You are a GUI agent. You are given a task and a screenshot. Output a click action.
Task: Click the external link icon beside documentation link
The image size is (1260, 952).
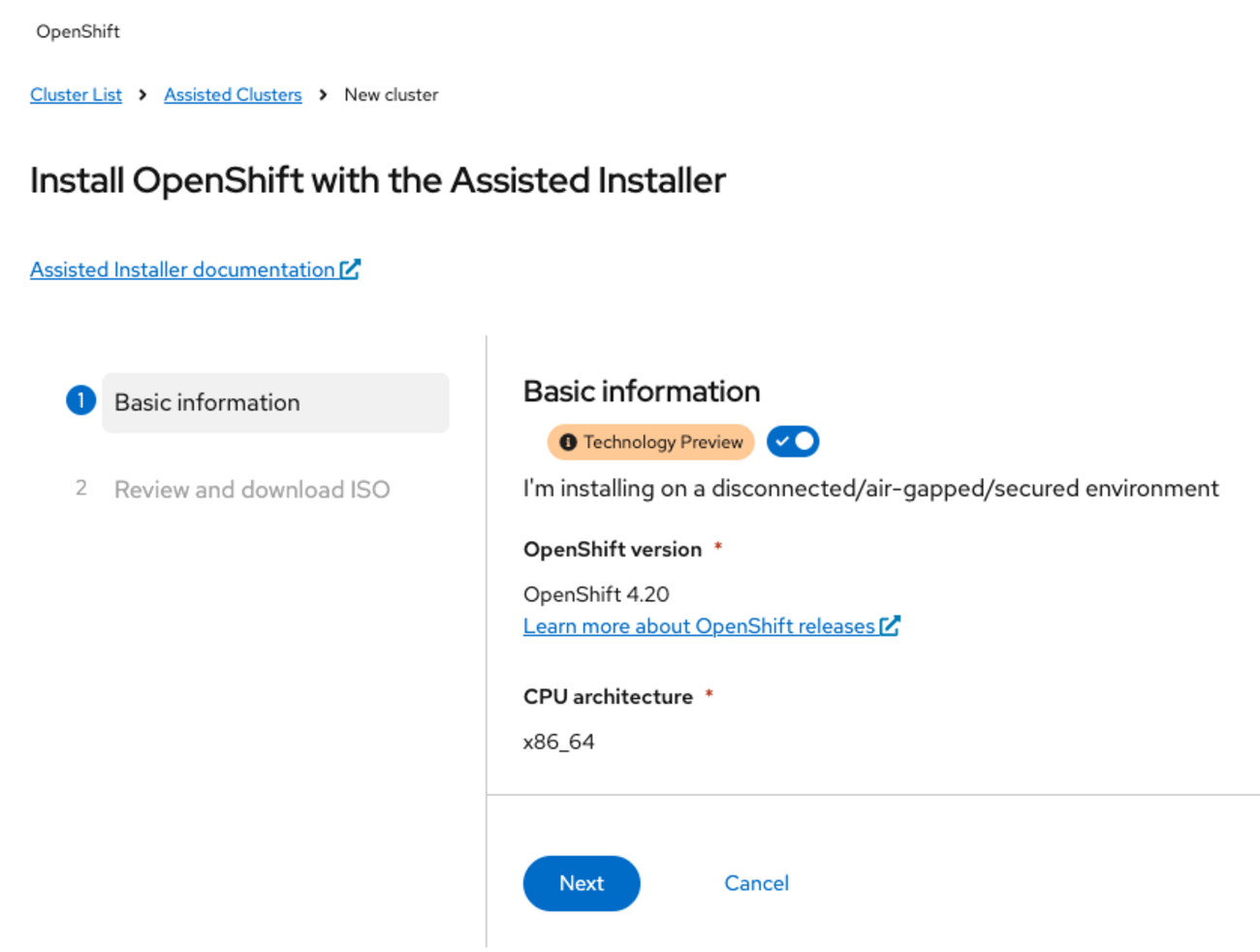(352, 269)
